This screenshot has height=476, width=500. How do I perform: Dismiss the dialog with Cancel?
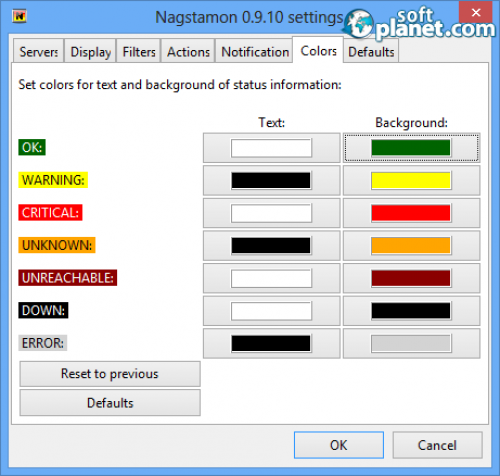[437, 445]
